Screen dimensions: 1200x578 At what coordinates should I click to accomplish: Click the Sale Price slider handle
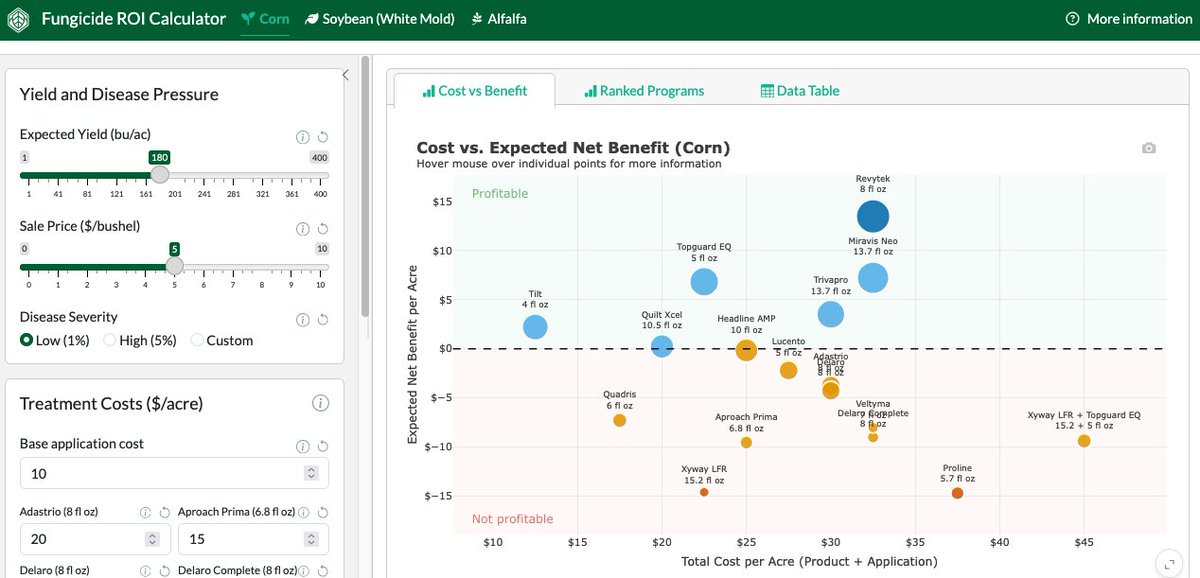coord(174,266)
